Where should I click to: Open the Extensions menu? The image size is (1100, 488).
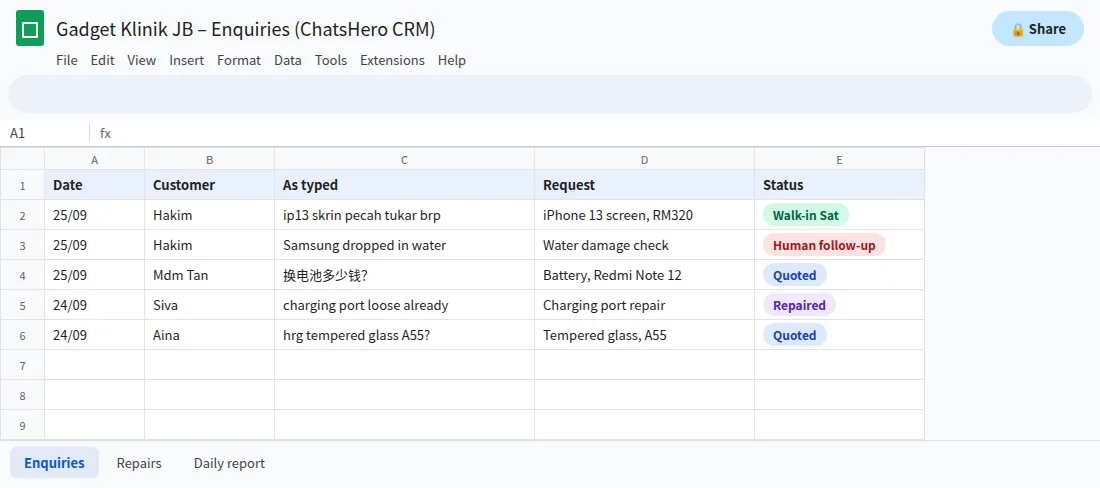pyautogui.click(x=392, y=60)
